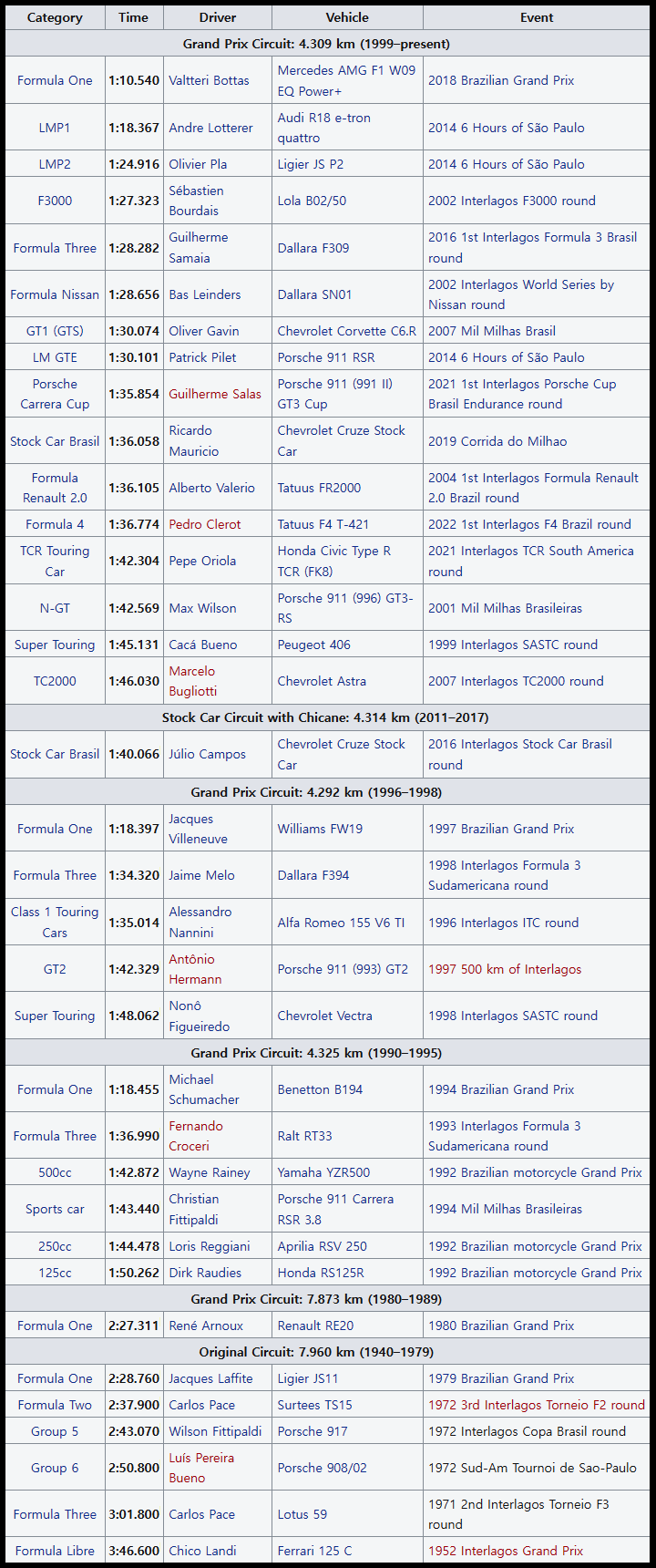The height and width of the screenshot is (1568, 656).
Task: Click the Christian Fittipaldi link
Action: (193, 1209)
